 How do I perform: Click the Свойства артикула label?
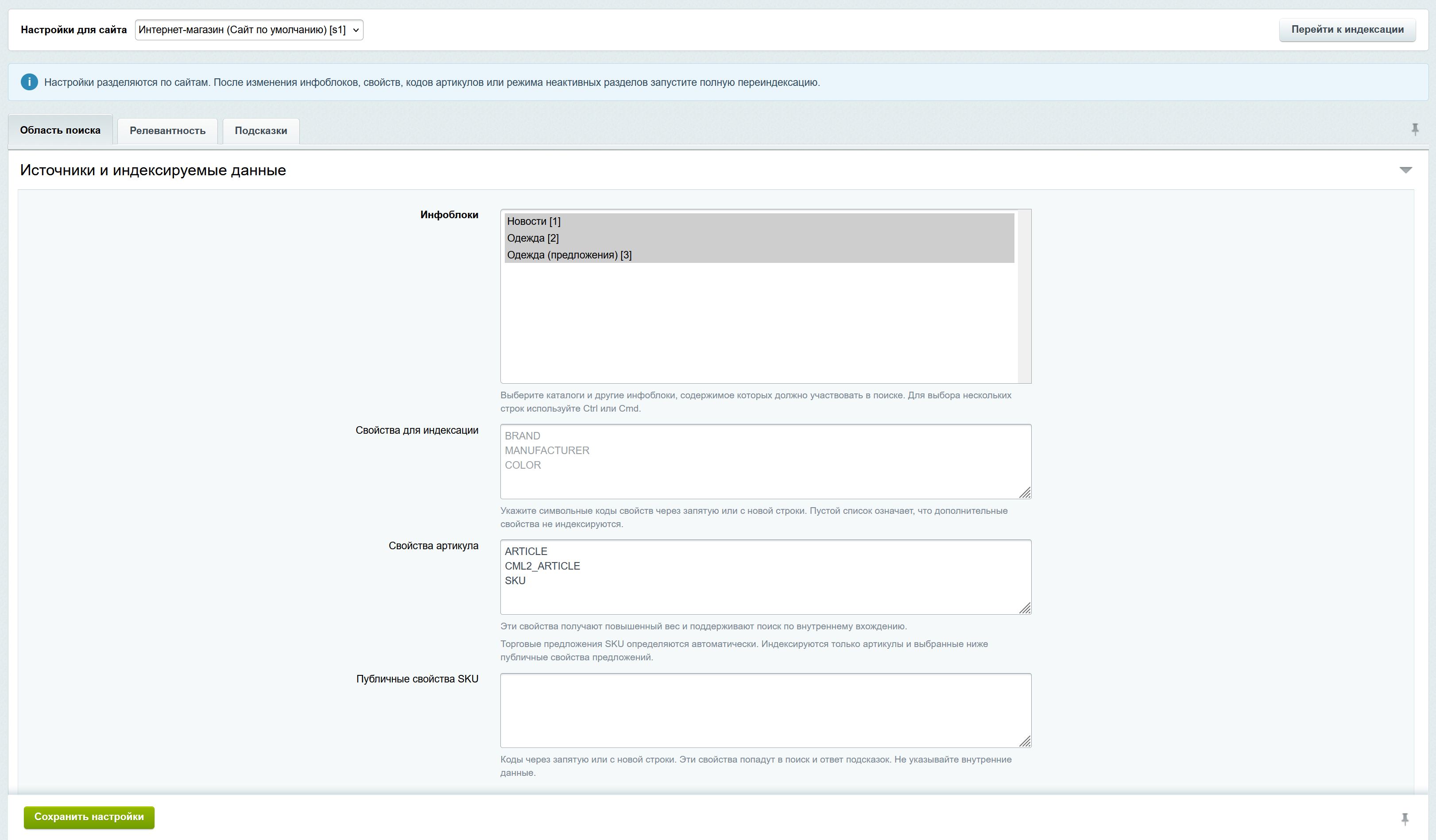[x=433, y=546]
